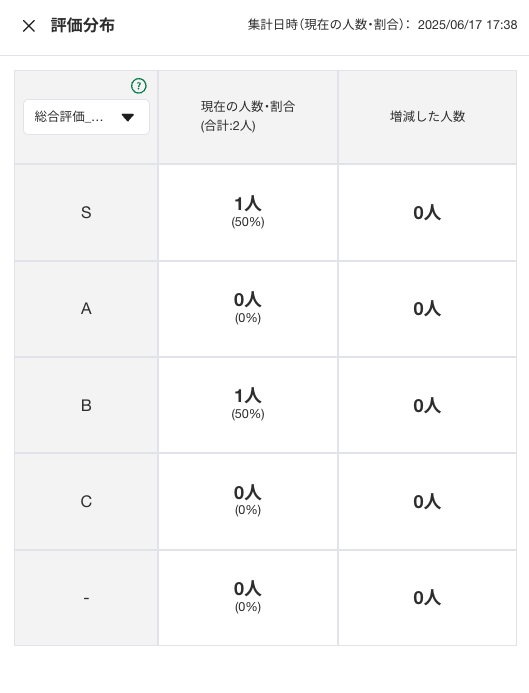Click S rating's 1人 (50%) cell
The image size is (529, 693).
248,213
